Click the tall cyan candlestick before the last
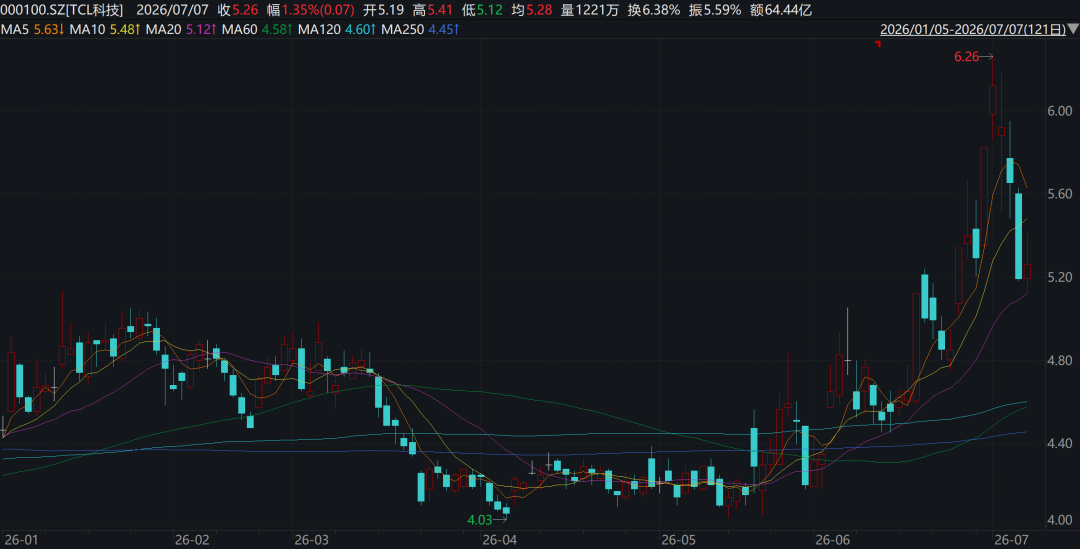This screenshot has height=549, width=1080. pos(1019,236)
